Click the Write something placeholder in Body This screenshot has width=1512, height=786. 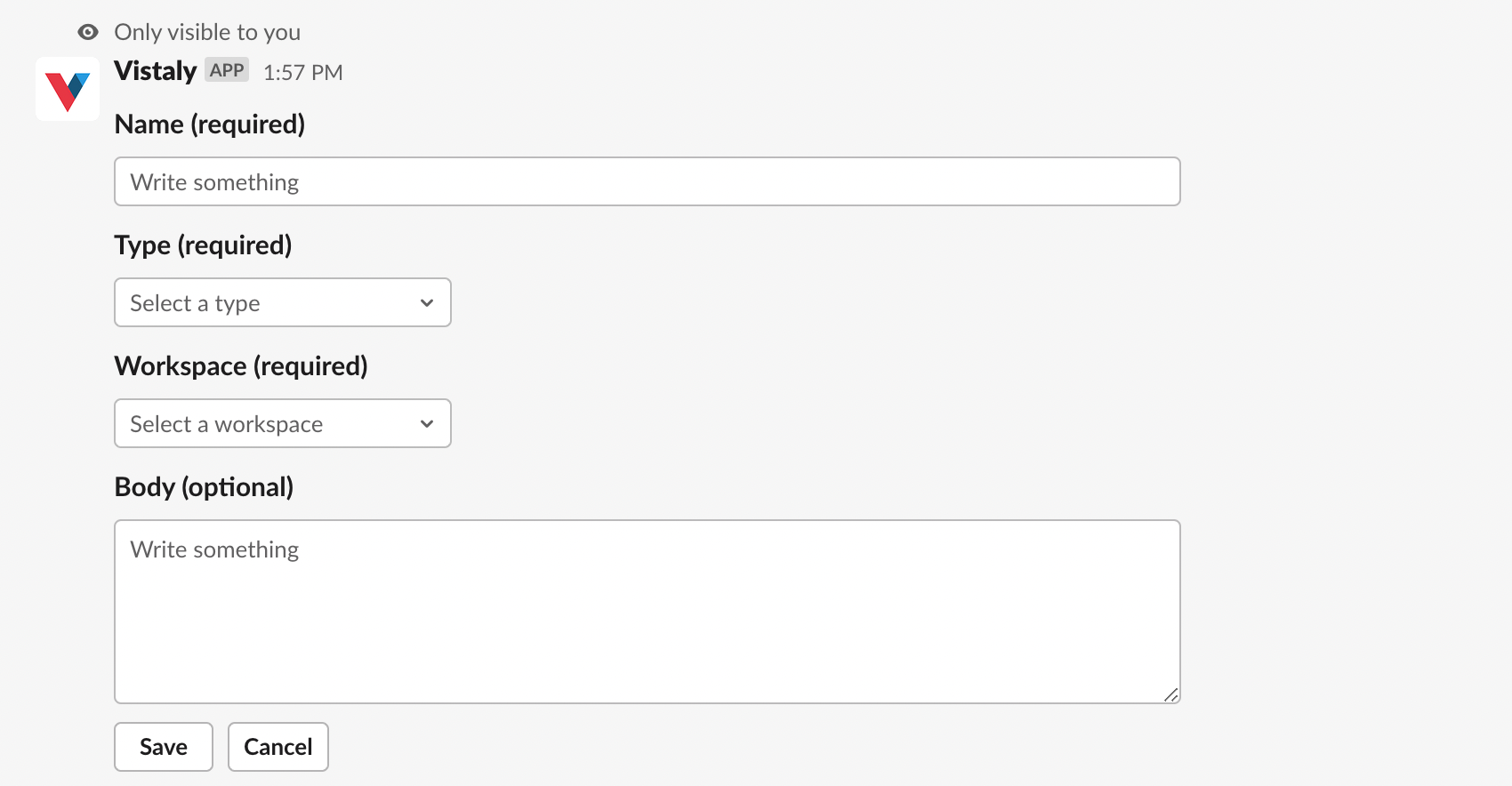click(x=214, y=549)
